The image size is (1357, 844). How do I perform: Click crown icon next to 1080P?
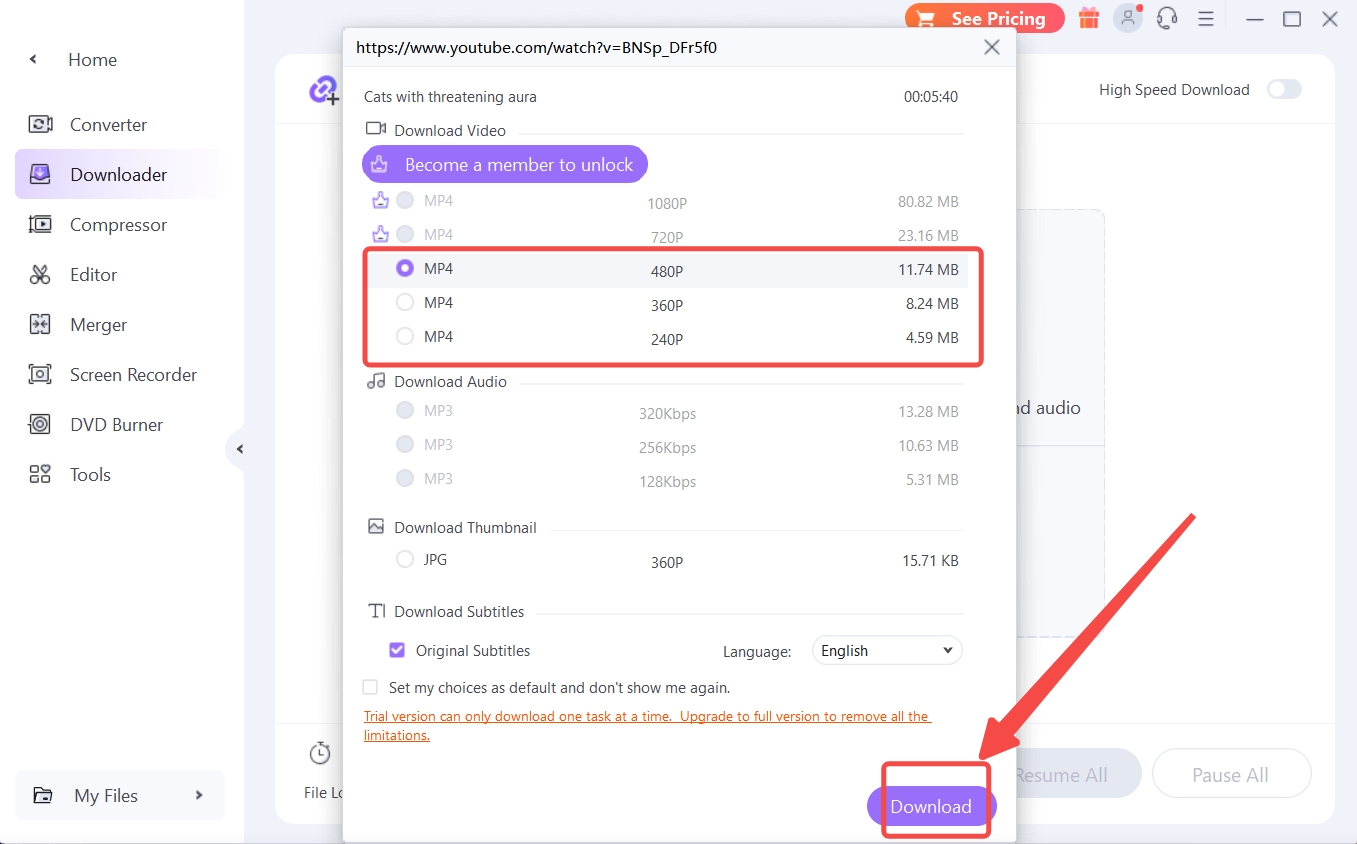[x=380, y=200]
